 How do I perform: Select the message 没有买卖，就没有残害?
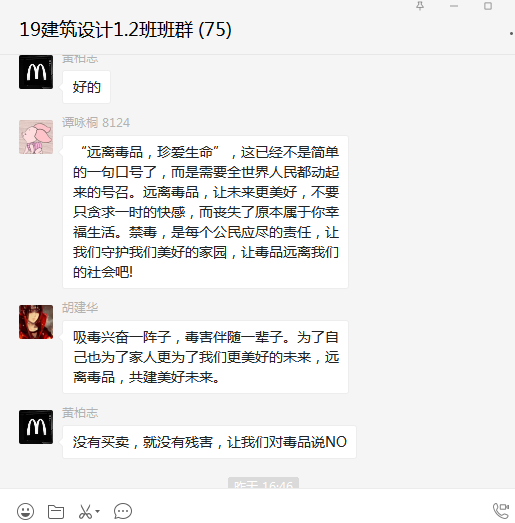point(209,442)
